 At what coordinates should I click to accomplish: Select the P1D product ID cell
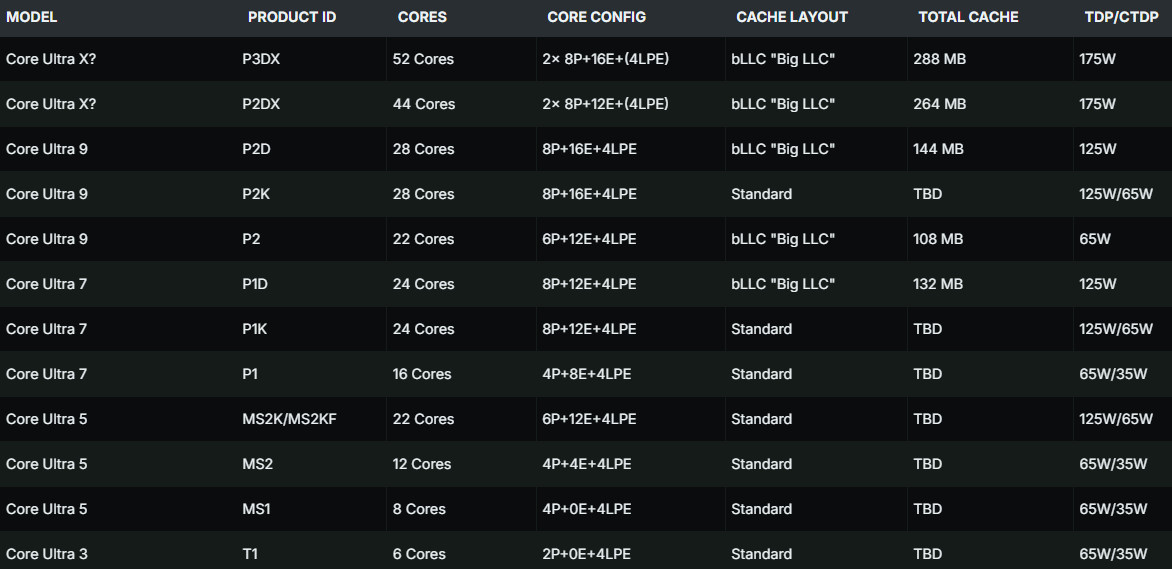255,284
